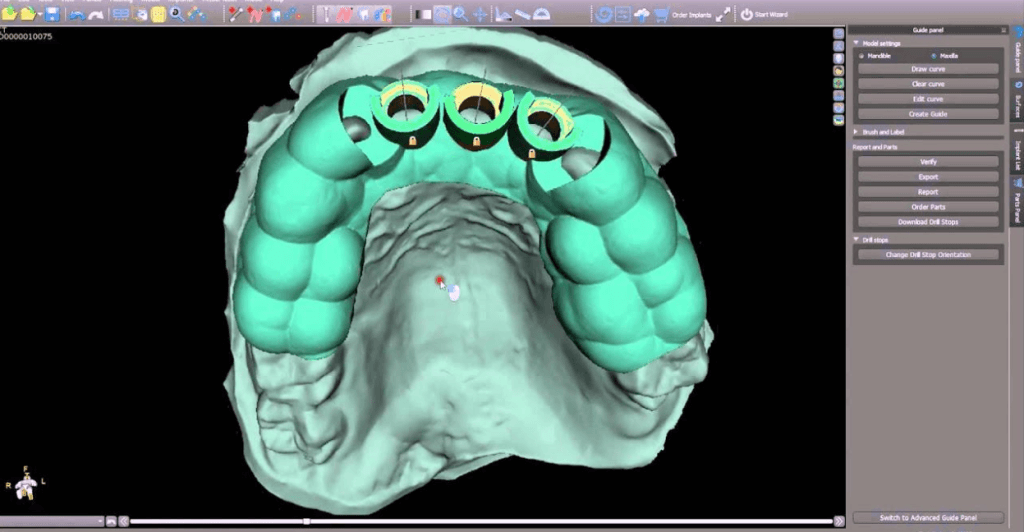Open the dropdown arrow beside the open folder icon
The width and height of the screenshot is (1024, 532).
click(x=40, y=14)
